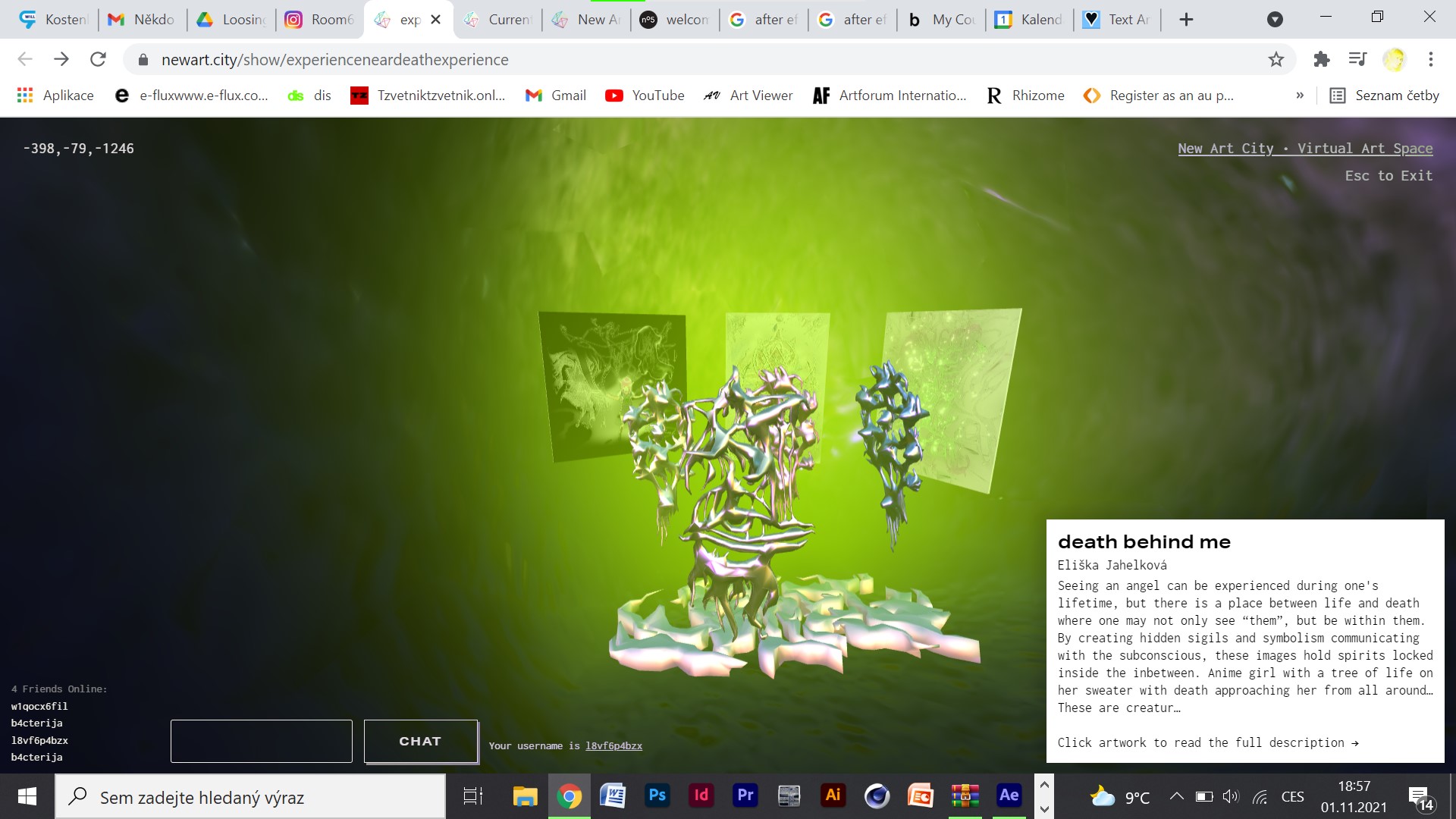Open the e-flux bookmark
The width and height of the screenshot is (1456, 819).
(191, 96)
